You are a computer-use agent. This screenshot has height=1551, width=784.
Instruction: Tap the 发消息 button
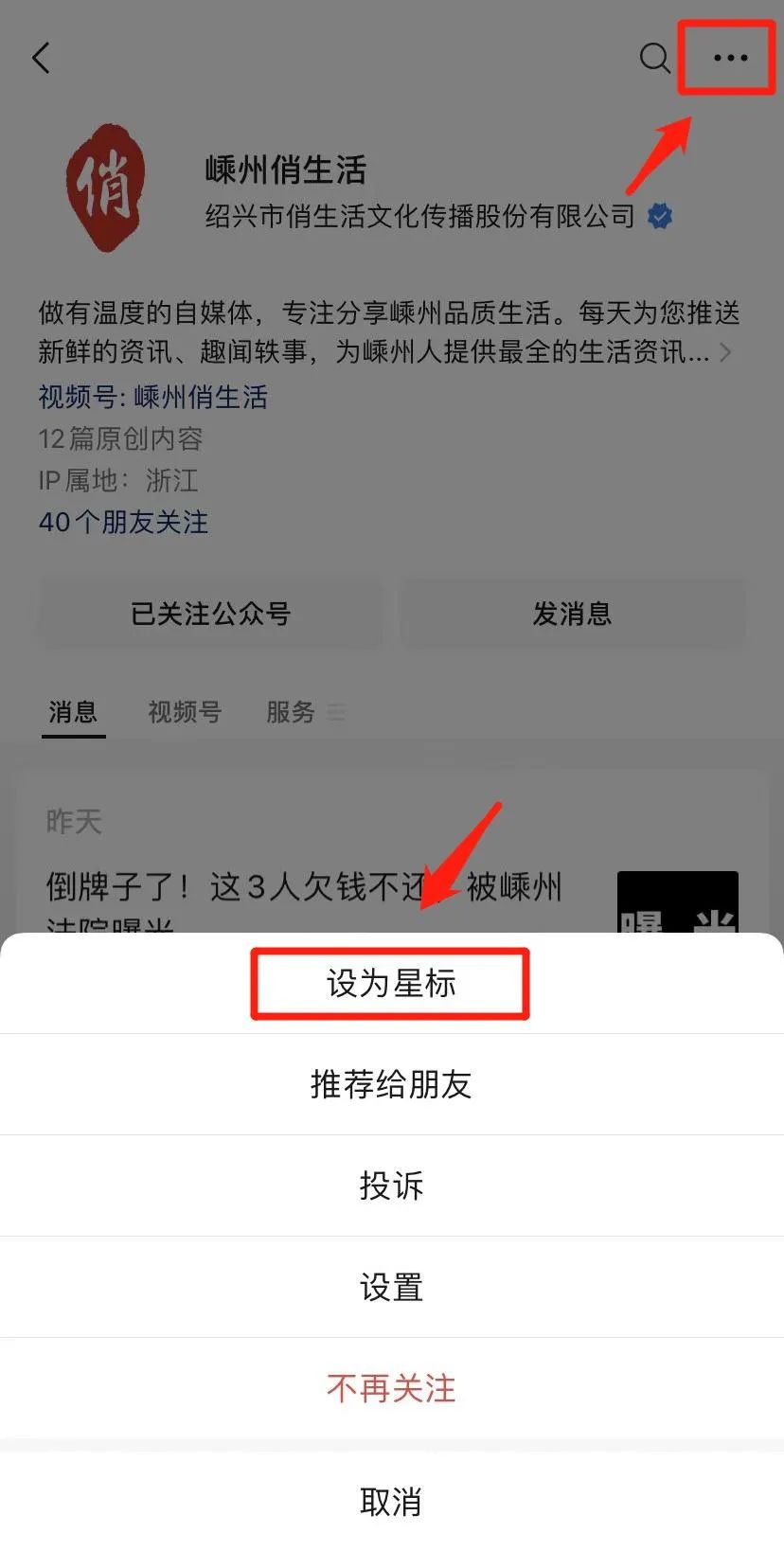[572, 614]
